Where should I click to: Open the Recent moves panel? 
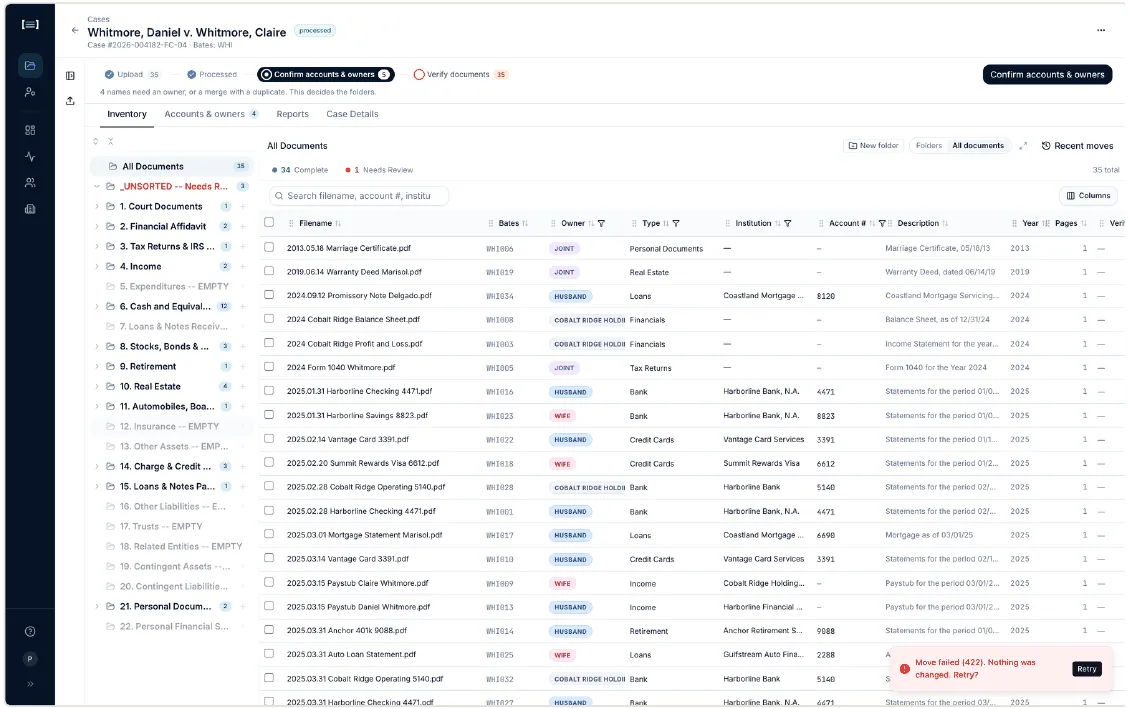click(x=1077, y=146)
